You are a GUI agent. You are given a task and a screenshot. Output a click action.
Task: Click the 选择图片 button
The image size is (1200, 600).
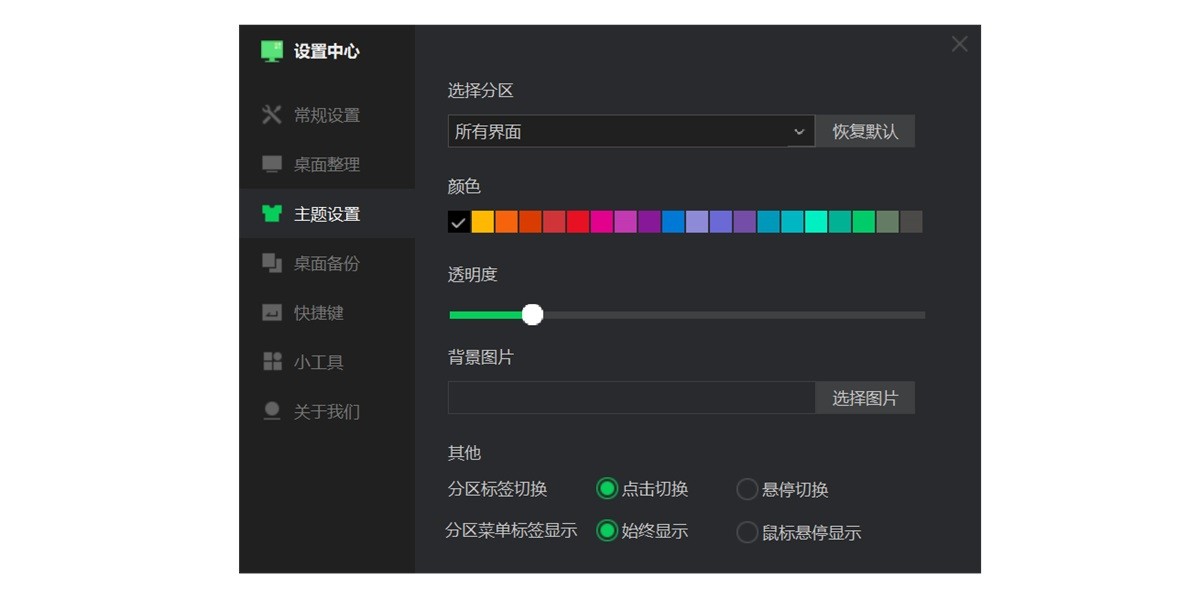click(x=865, y=397)
